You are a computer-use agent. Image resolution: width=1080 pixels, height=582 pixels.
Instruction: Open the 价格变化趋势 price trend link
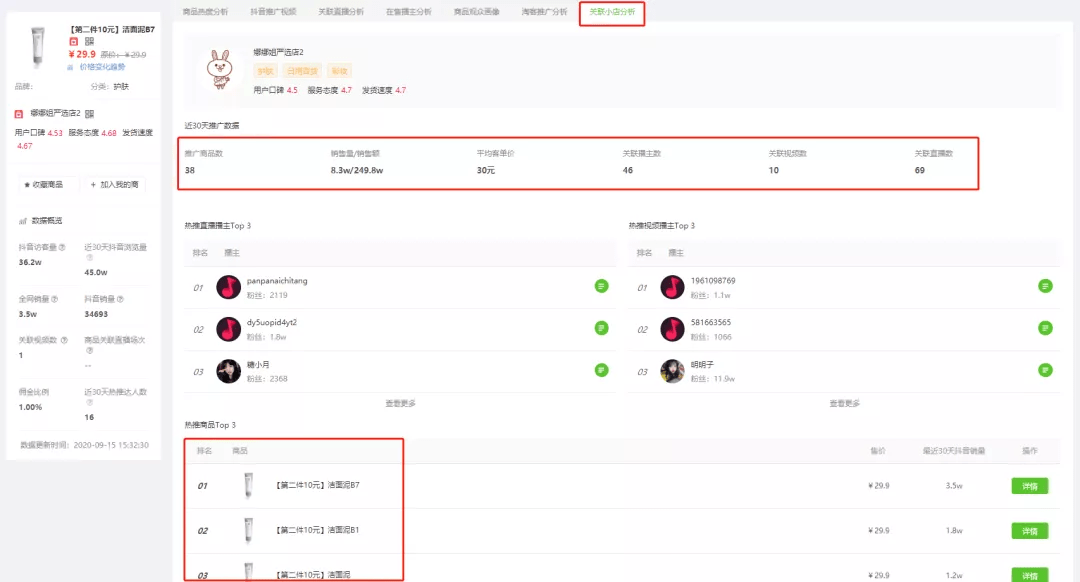point(102,67)
